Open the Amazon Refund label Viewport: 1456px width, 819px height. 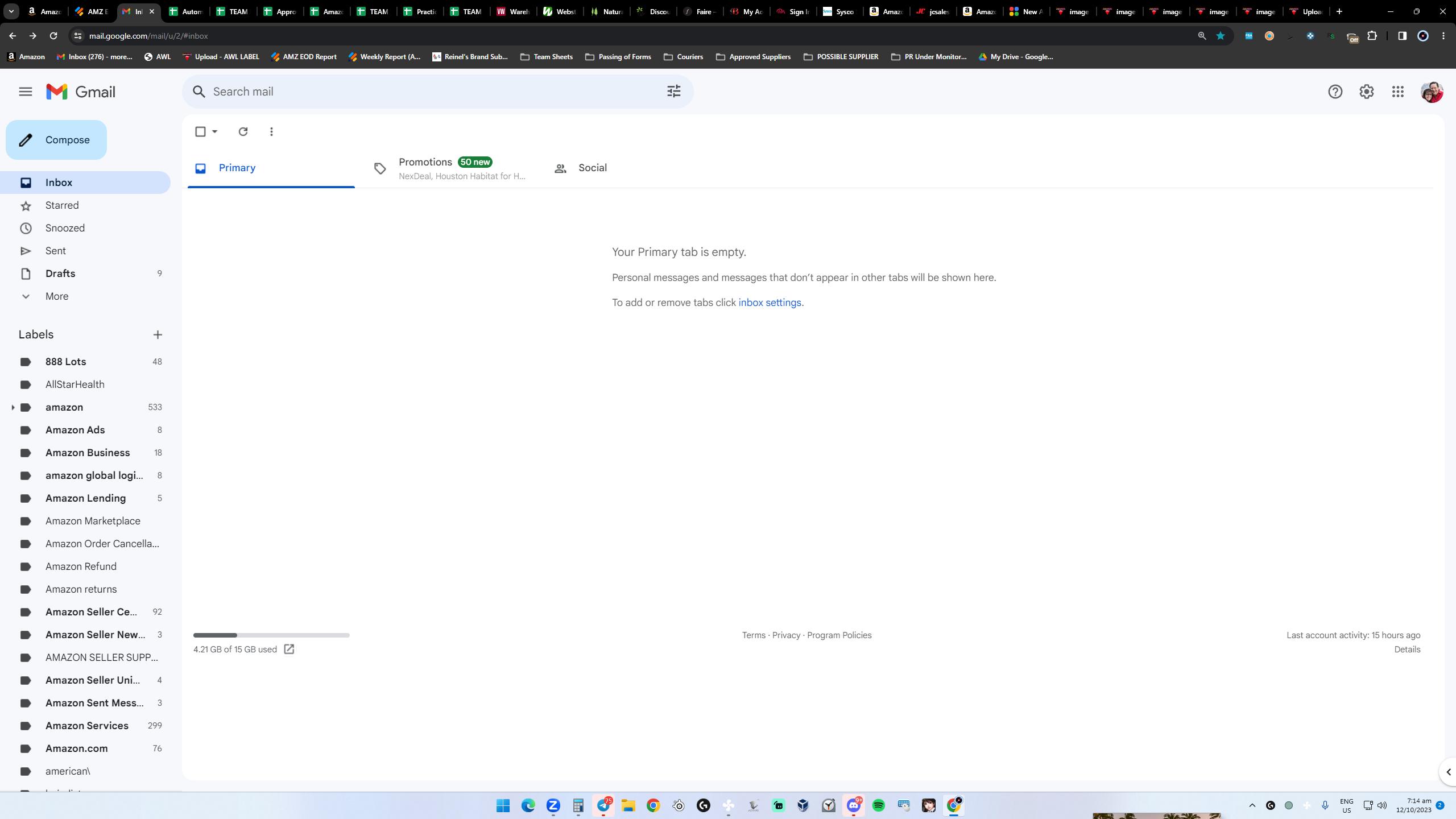click(85, 566)
